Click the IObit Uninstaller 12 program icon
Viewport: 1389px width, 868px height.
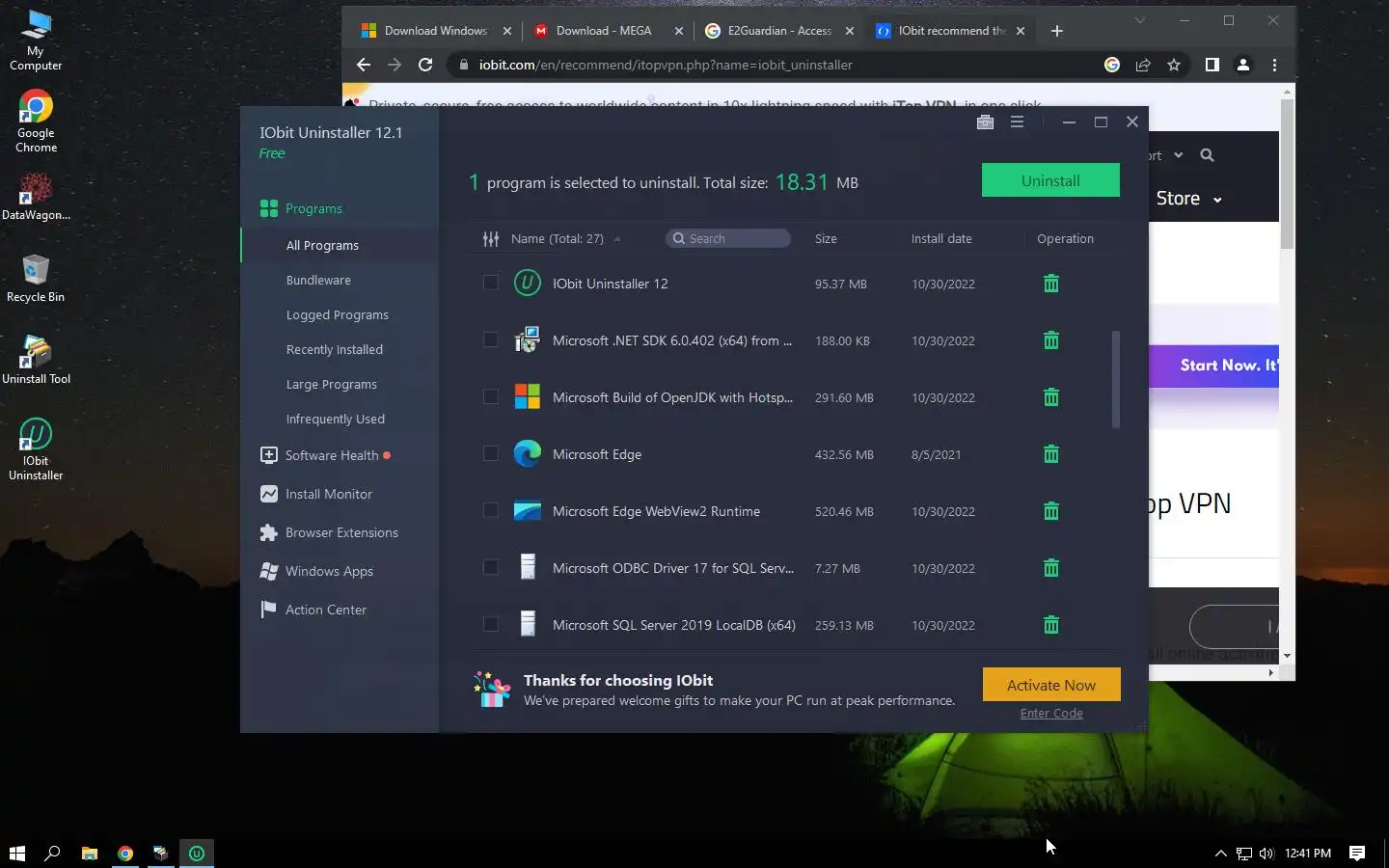(x=528, y=283)
